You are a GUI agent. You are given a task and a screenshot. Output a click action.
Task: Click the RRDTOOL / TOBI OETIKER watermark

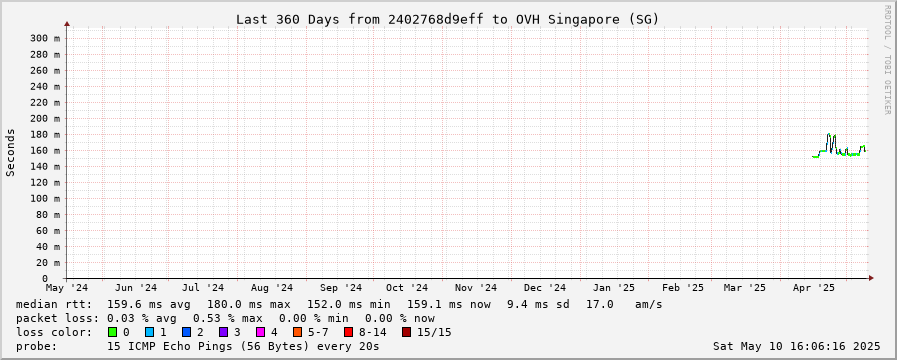click(x=888, y=59)
